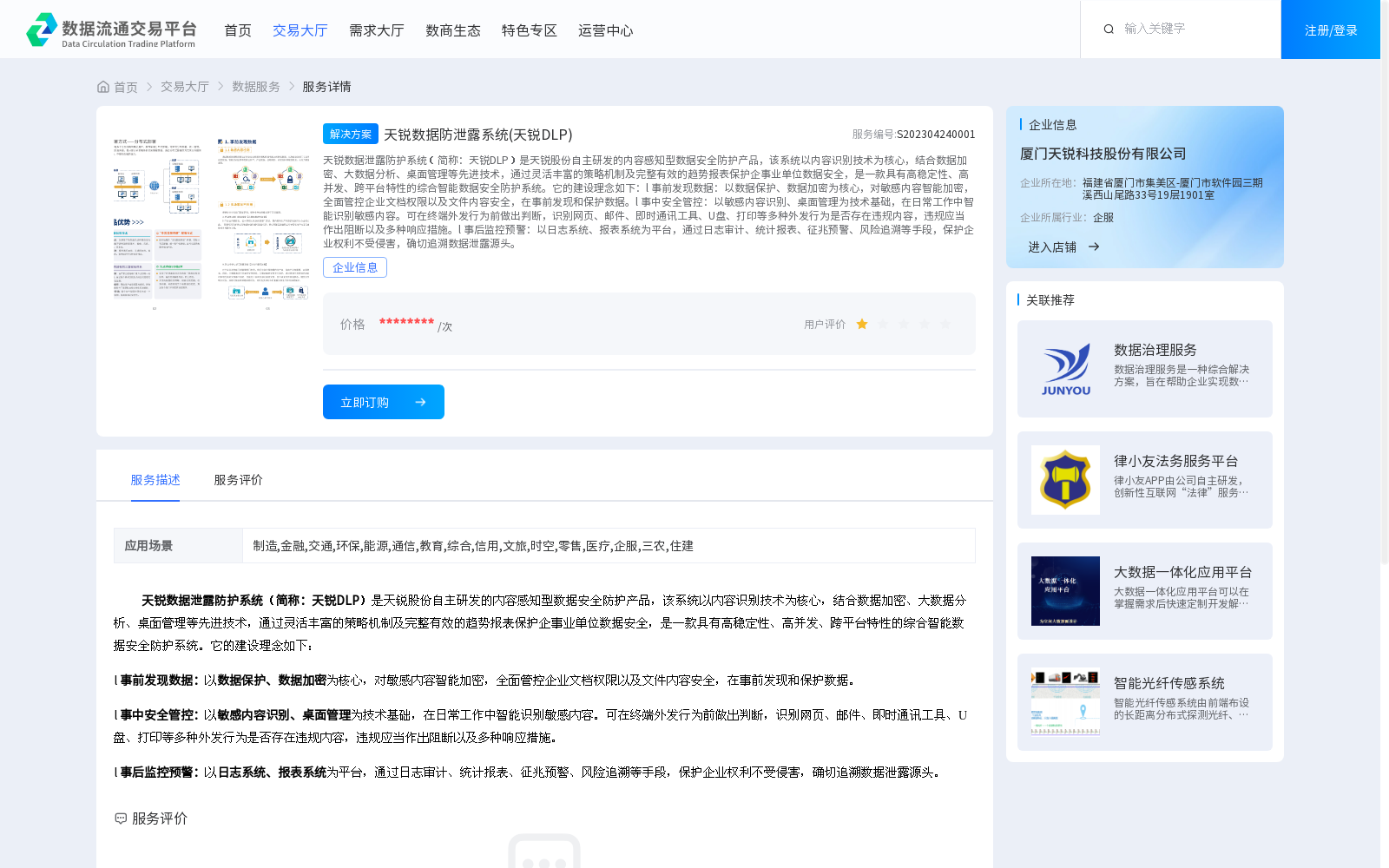This screenshot has height=868, width=1389.
Task: Click 进入店铺 link
Action: (x=1052, y=247)
